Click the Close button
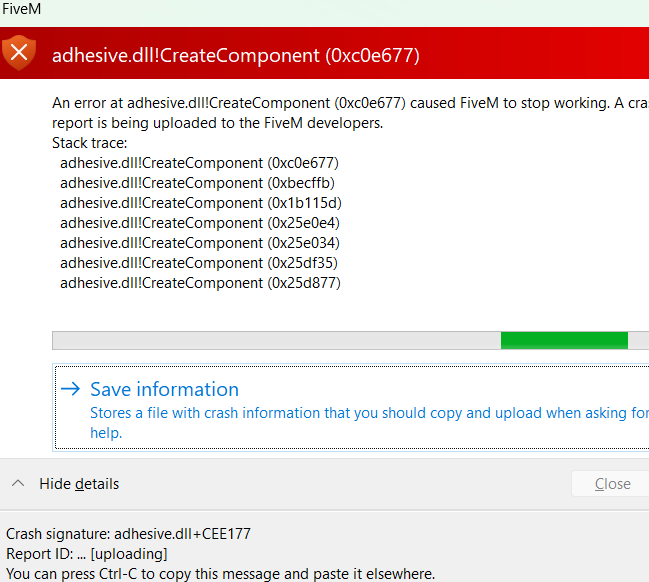The width and height of the screenshot is (649, 582). tap(612, 483)
